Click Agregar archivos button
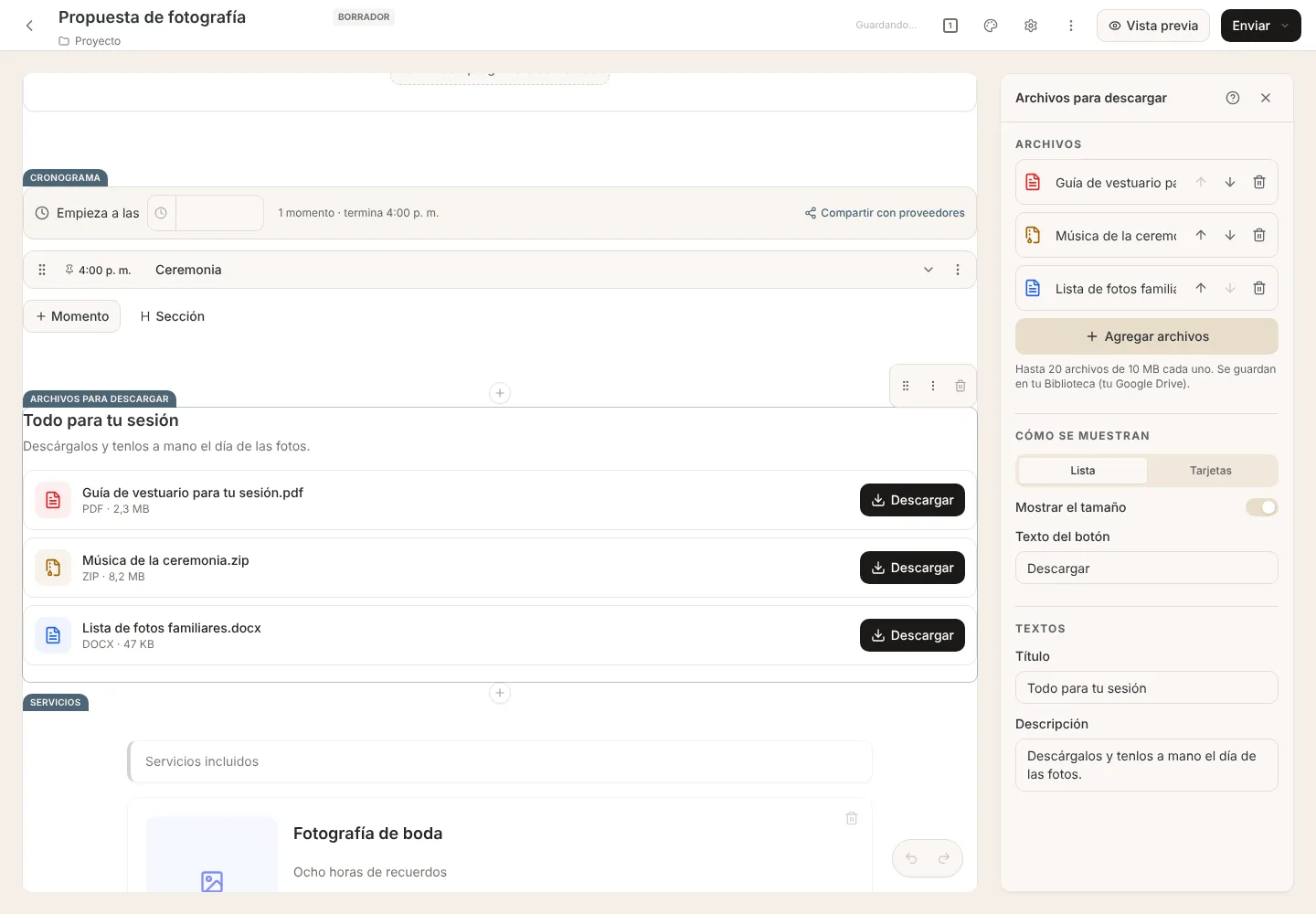Image resolution: width=1316 pixels, height=914 pixels. pos(1147,336)
